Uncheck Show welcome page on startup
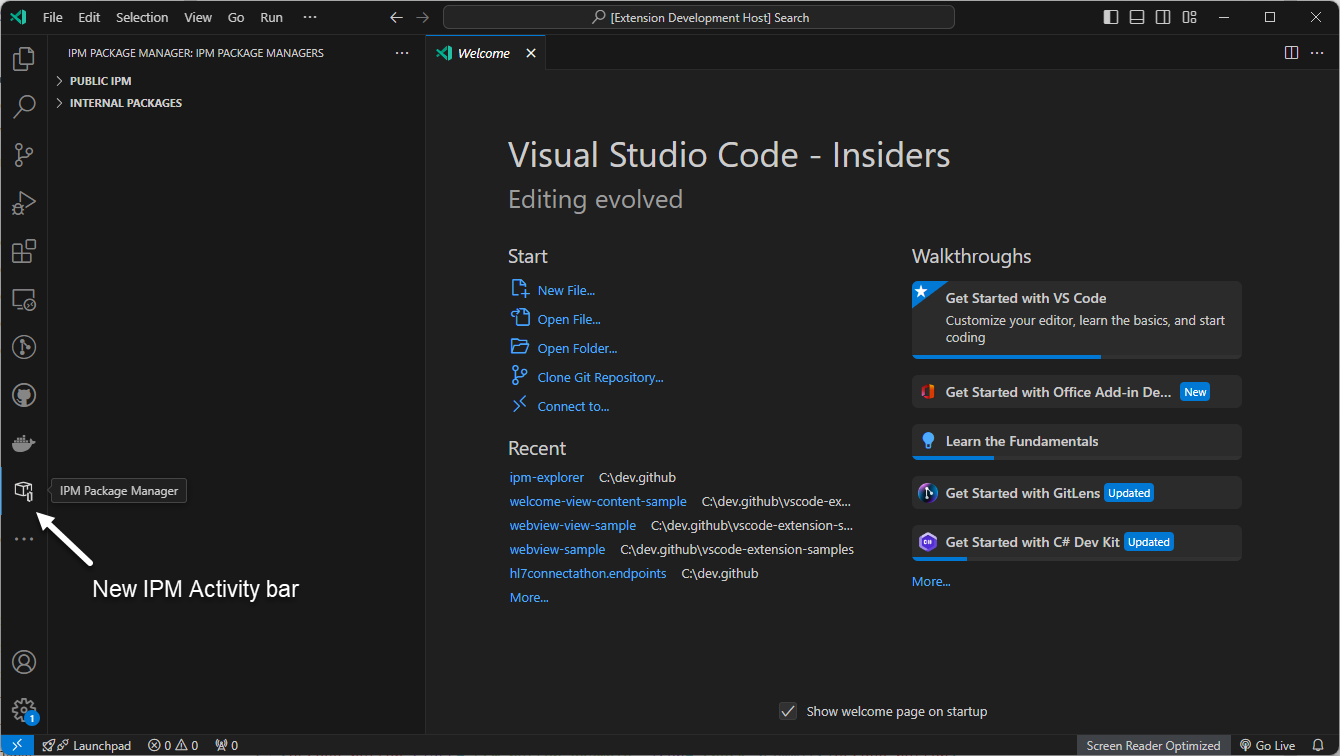1340x756 pixels. [x=789, y=710]
